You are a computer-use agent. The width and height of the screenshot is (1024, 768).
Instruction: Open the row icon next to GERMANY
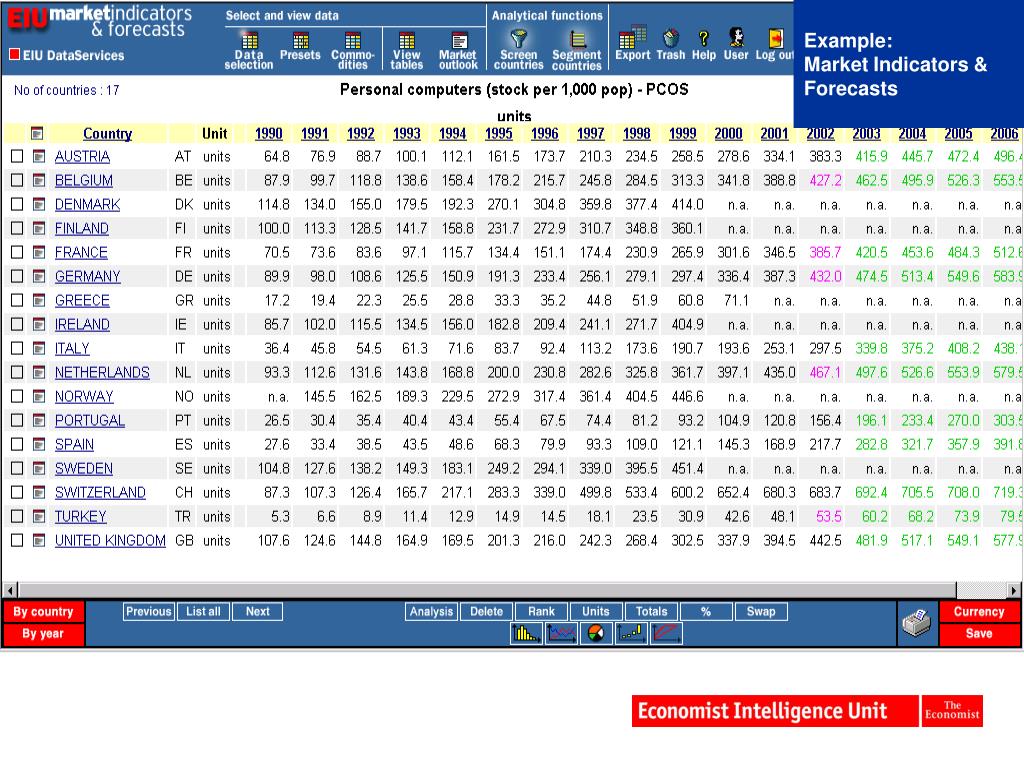click(39, 276)
